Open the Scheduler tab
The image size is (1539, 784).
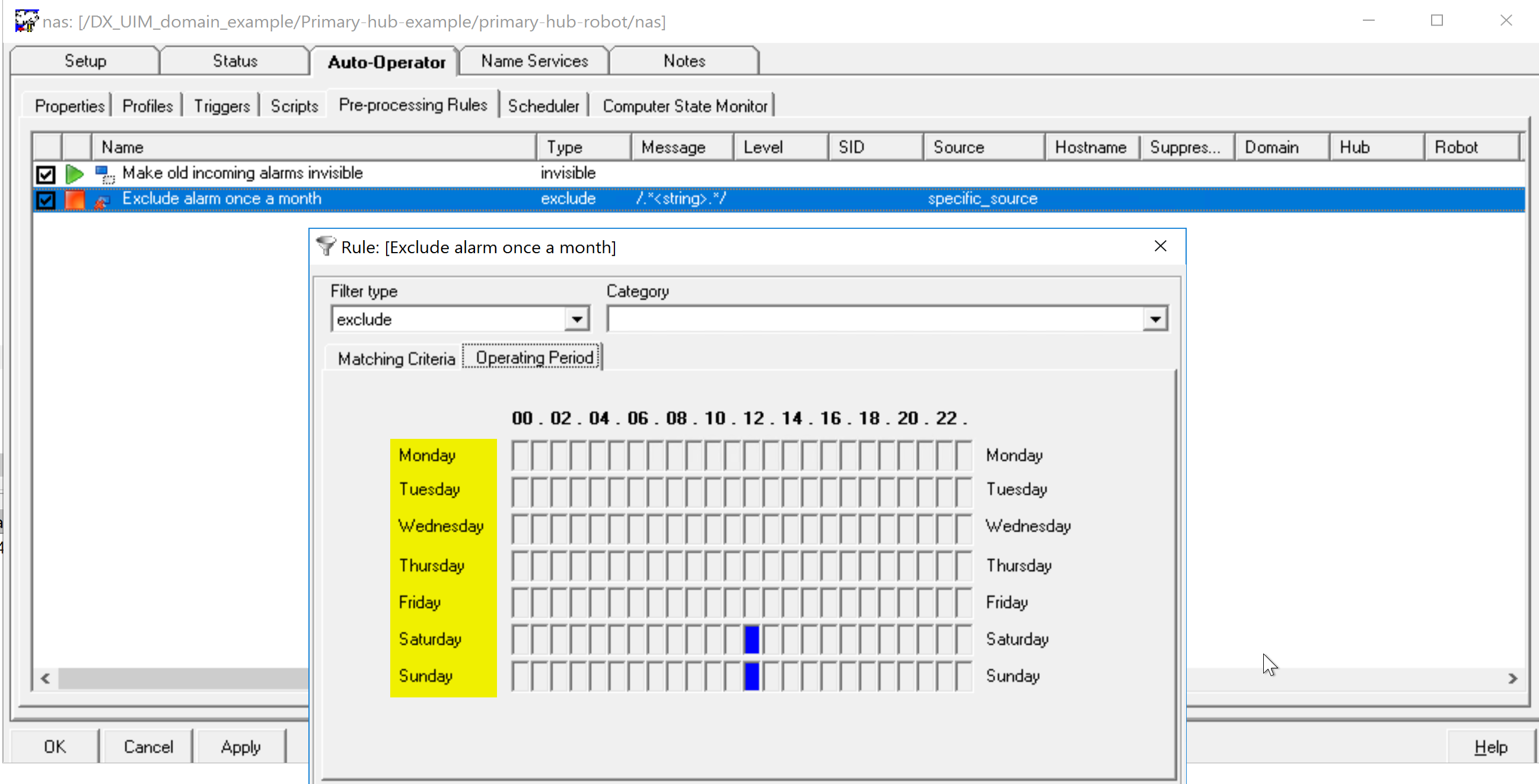click(543, 105)
